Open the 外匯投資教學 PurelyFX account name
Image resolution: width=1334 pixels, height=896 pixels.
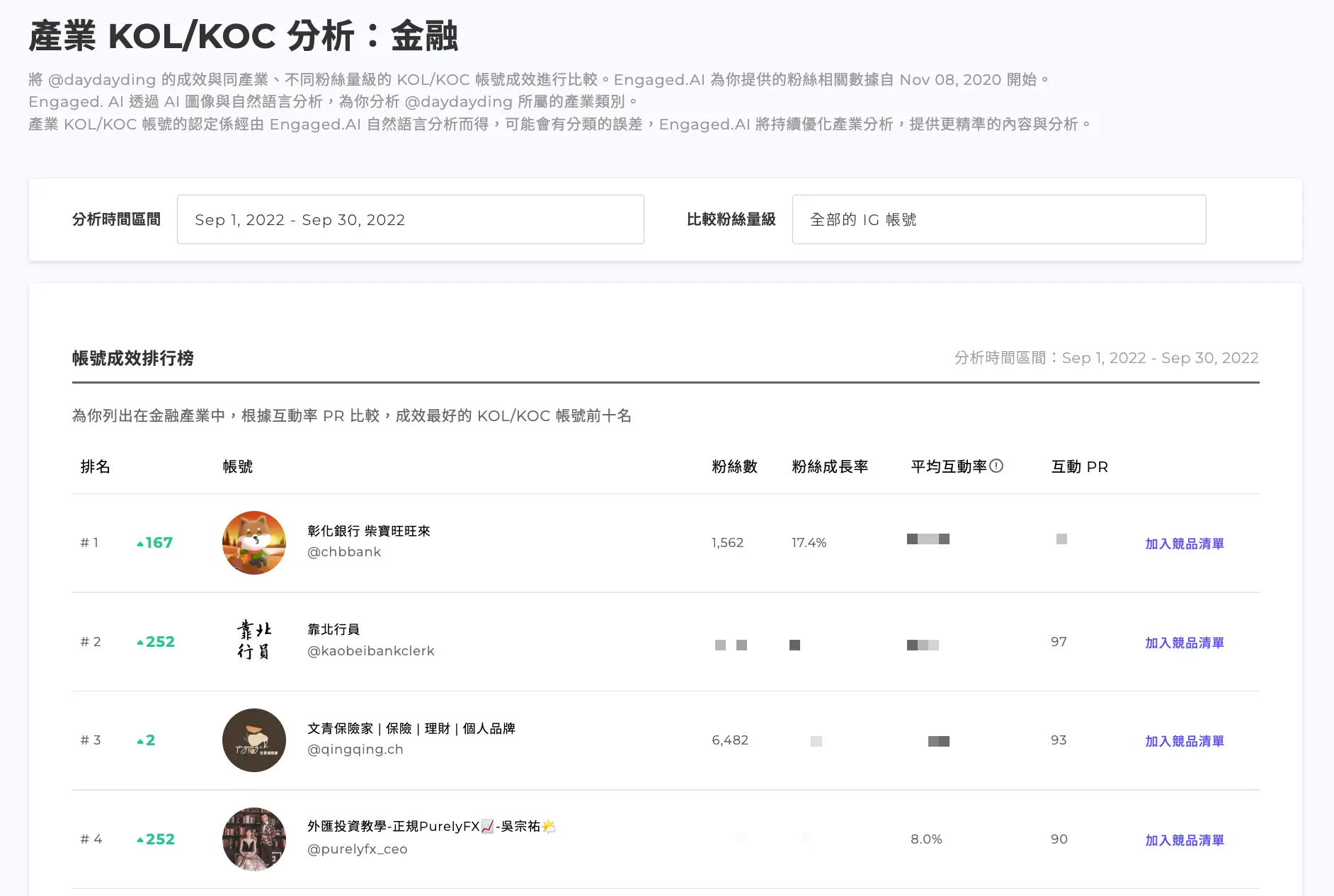pyautogui.click(x=432, y=826)
